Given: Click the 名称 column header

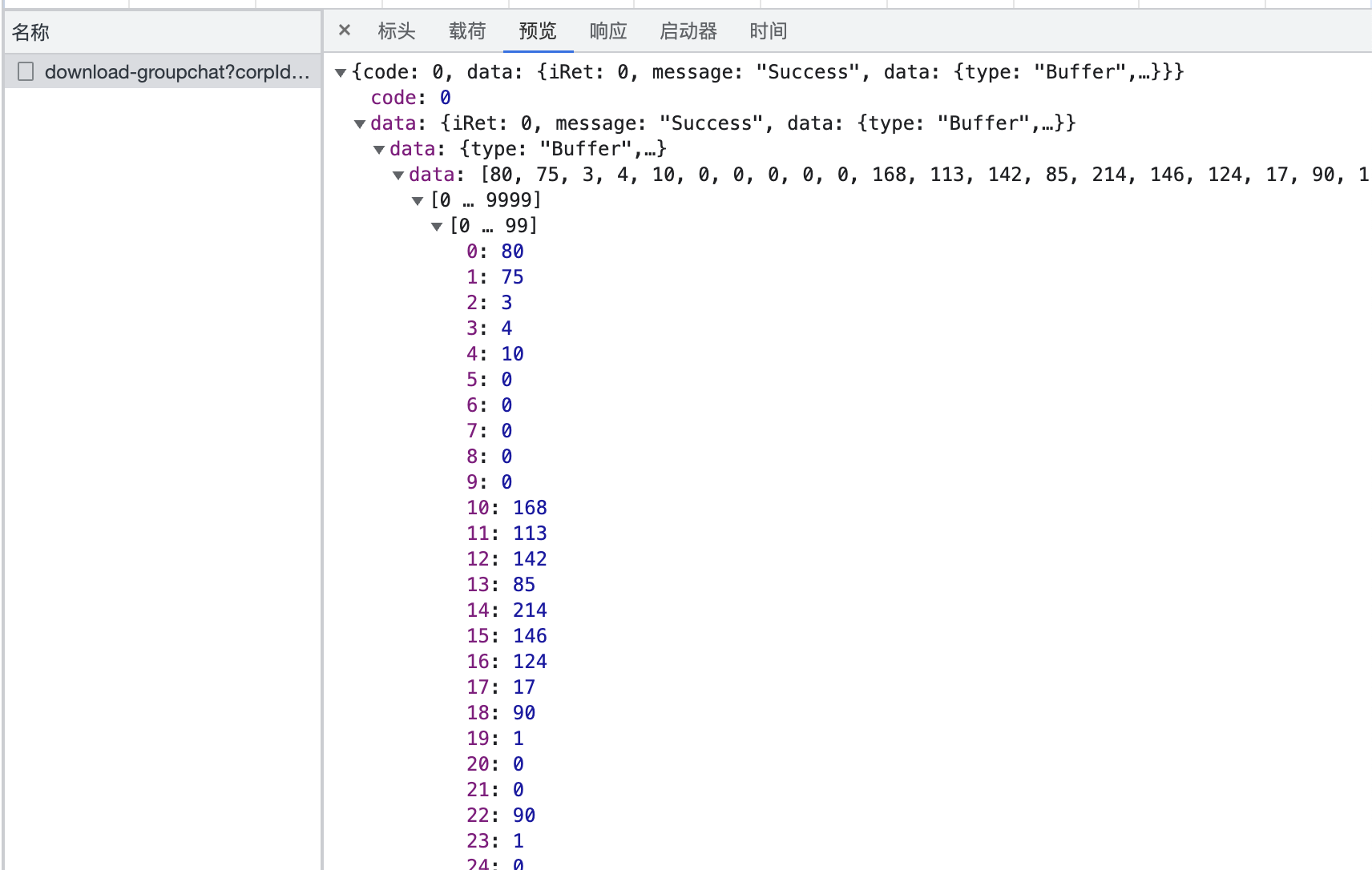Looking at the screenshot, I should [x=30, y=32].
